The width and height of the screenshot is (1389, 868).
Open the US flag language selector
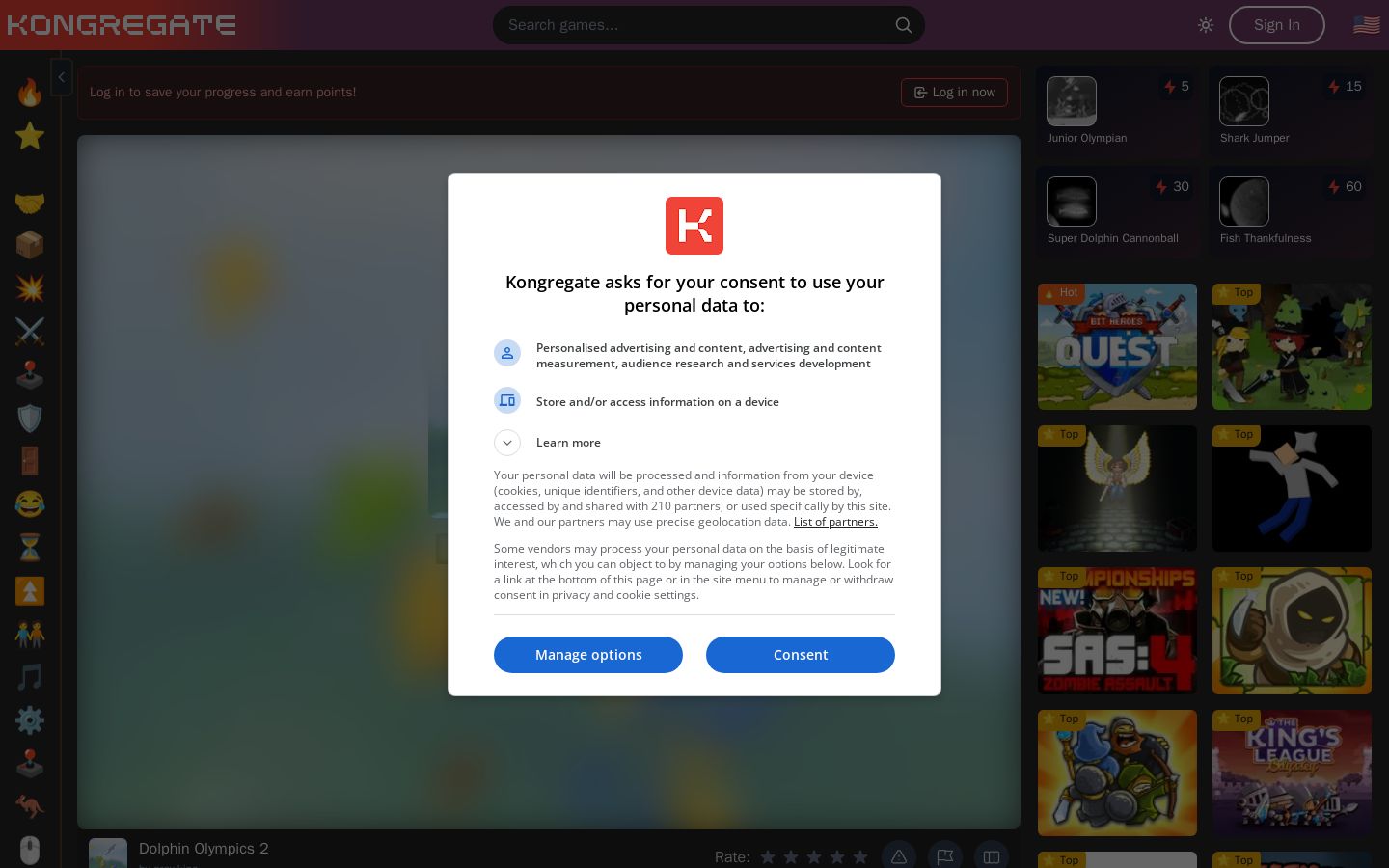coord(1367,25)
